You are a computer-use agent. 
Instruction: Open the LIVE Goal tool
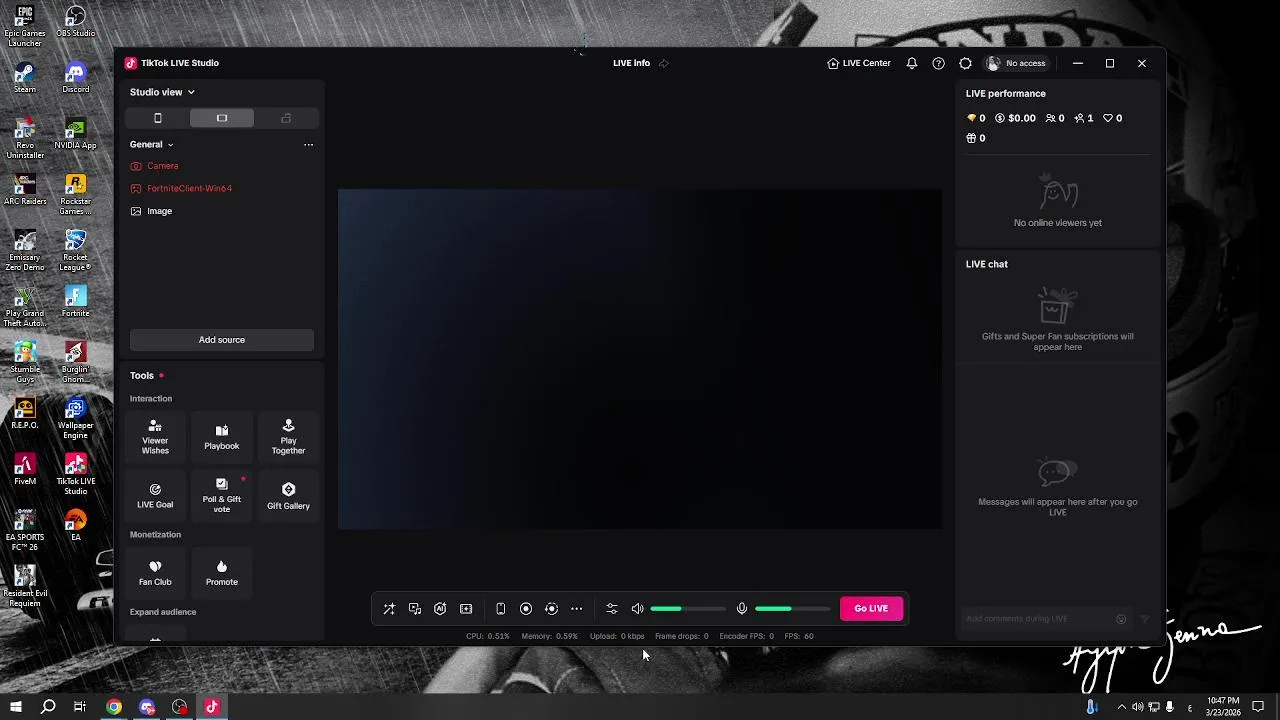click(155, 496)
